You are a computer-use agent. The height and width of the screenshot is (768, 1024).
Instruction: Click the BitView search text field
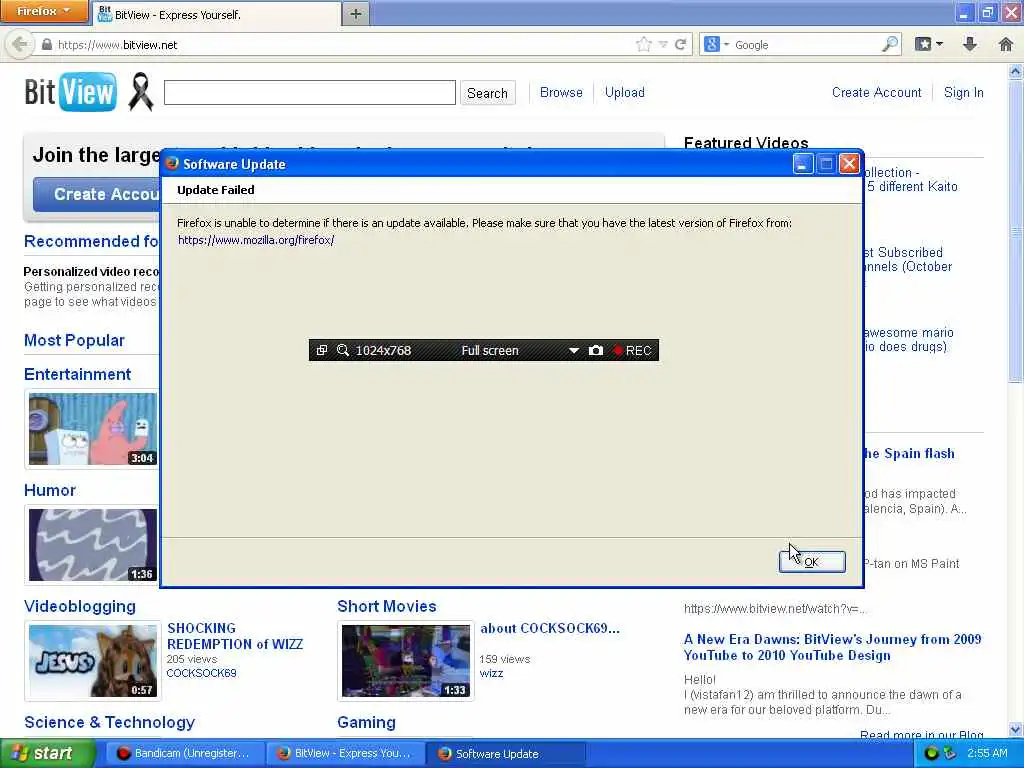[310, 93]
